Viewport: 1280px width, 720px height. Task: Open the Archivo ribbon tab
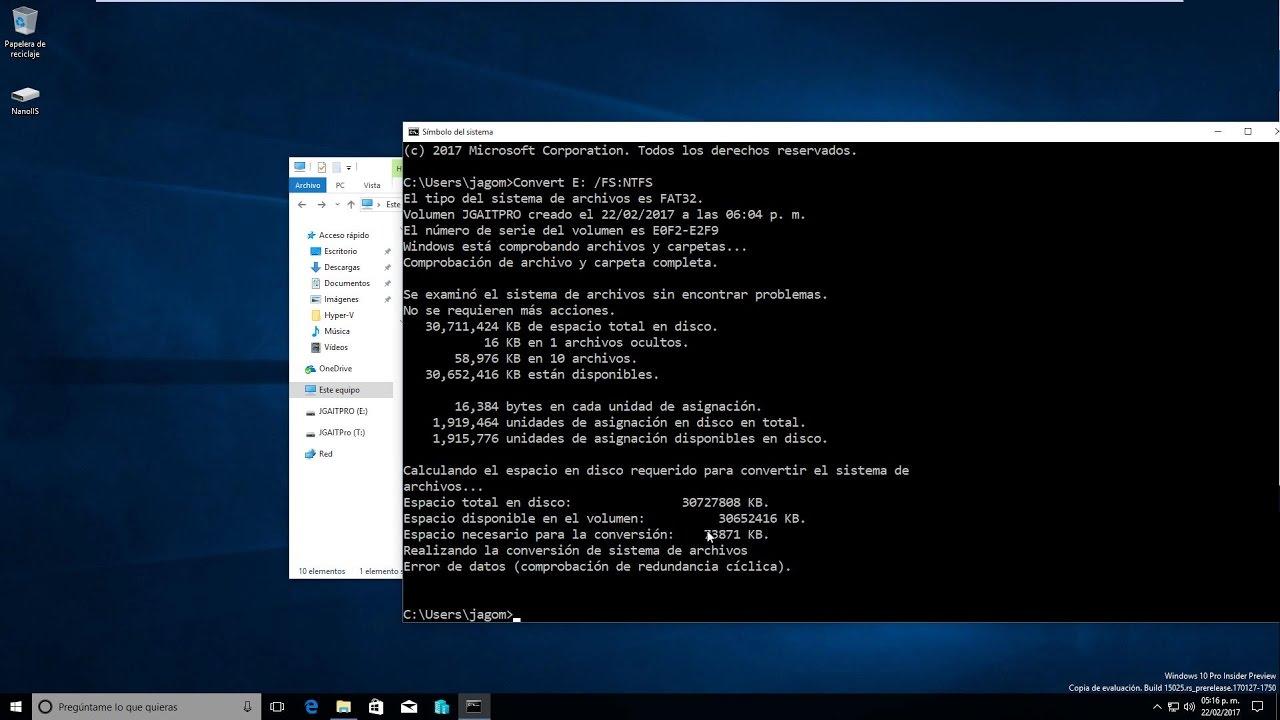[307, 185]
